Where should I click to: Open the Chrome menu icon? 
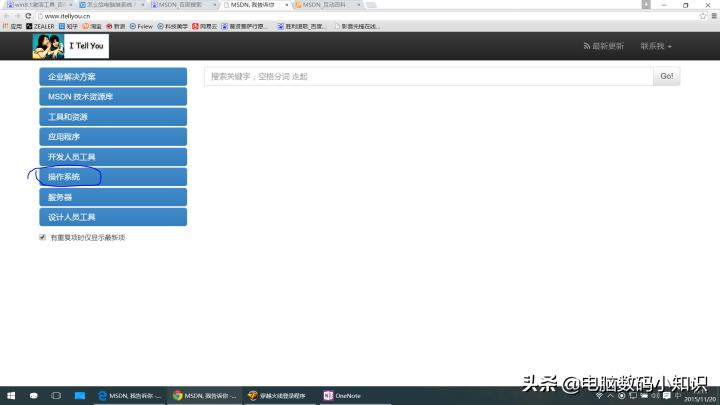[714, 16]
